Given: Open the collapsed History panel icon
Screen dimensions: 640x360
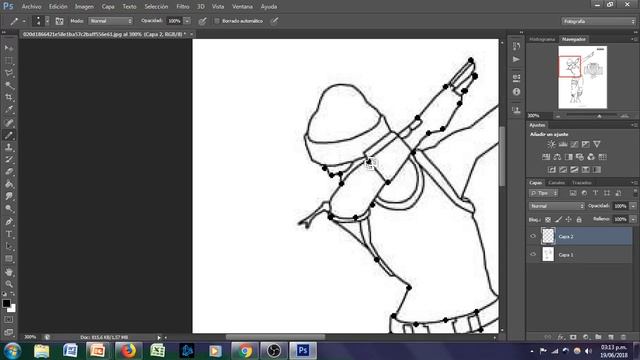Looking at the screenshot, I should tap(516, 46).
